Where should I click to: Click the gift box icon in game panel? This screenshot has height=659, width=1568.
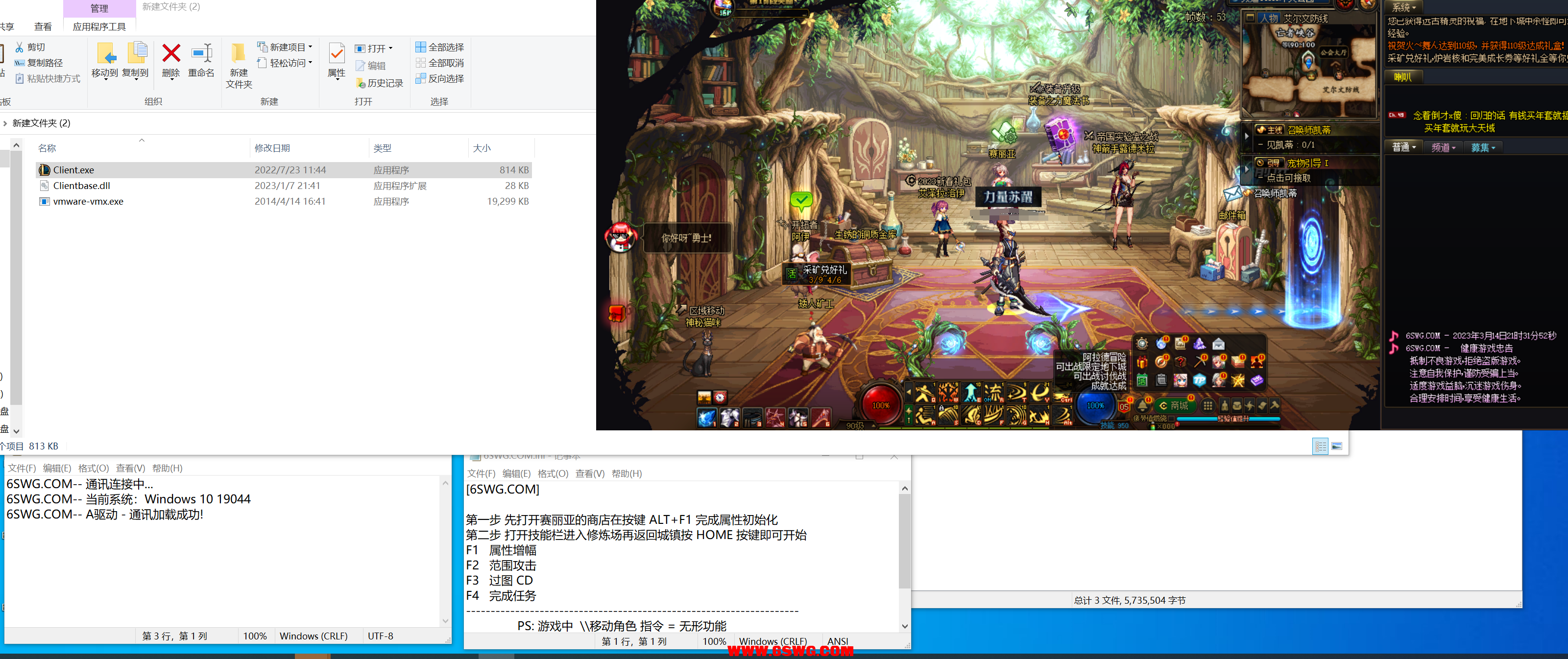(1142, 361)
